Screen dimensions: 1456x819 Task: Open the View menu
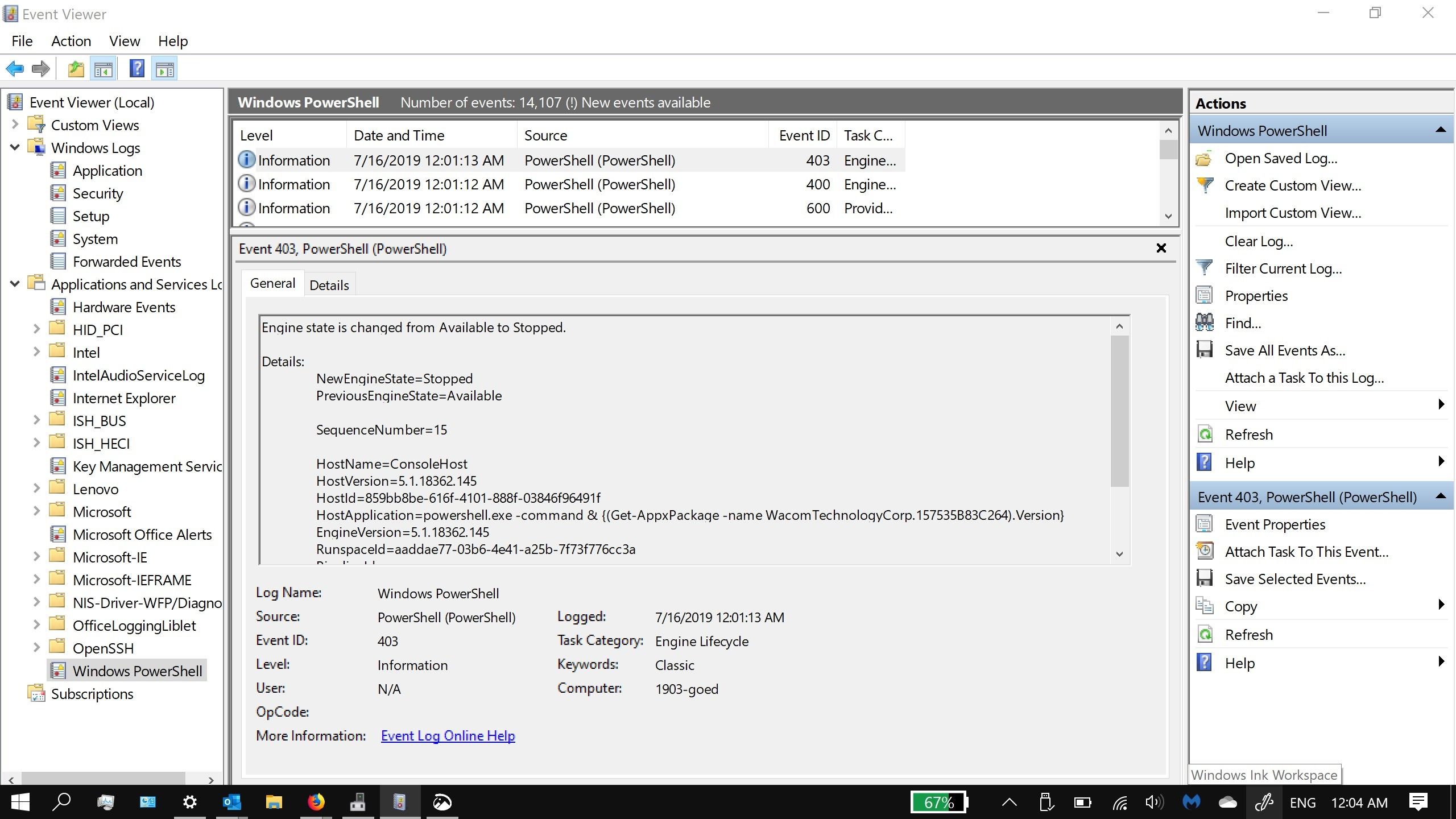tap(125, 41)
